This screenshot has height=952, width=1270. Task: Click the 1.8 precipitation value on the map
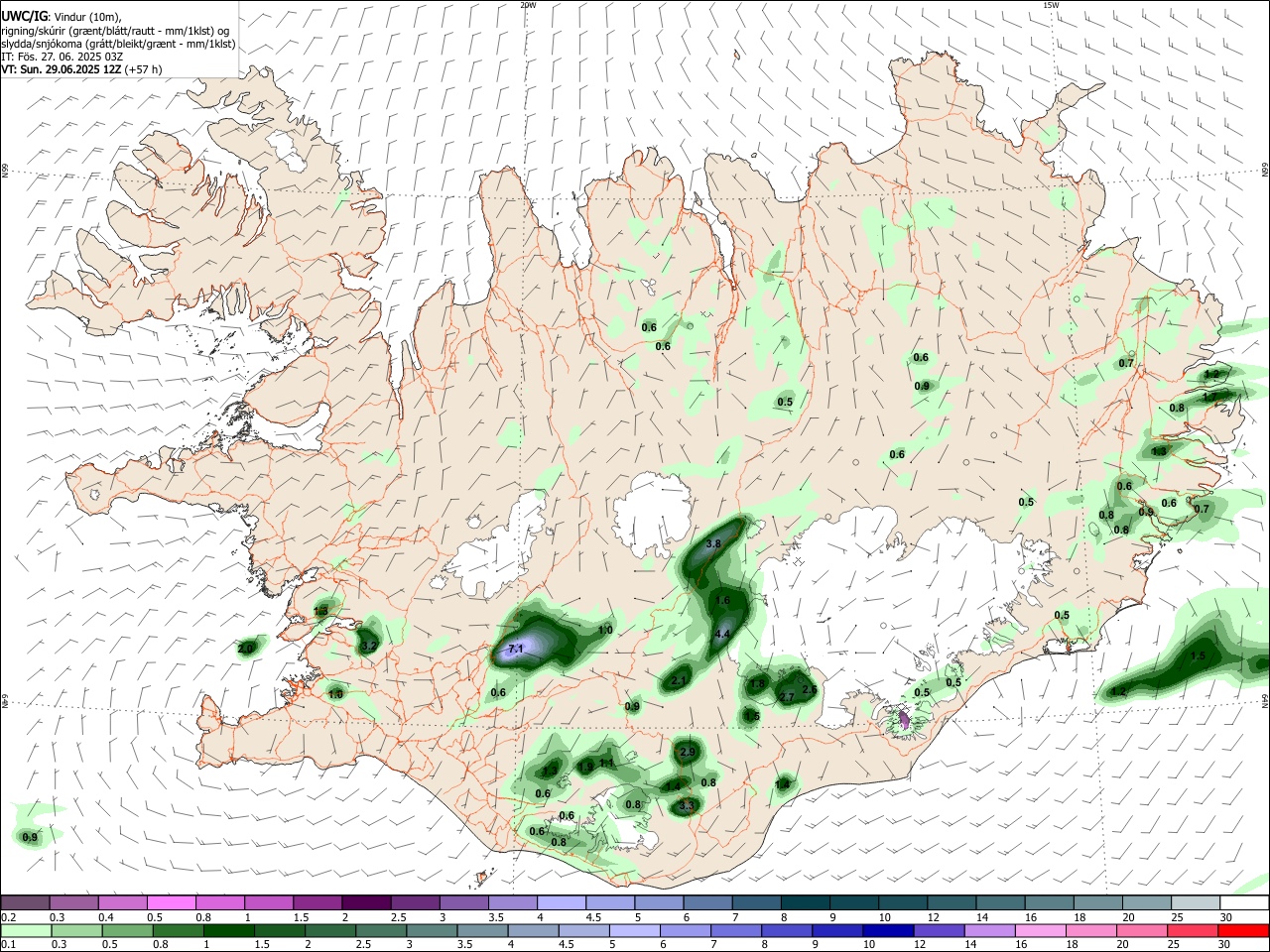757,683
